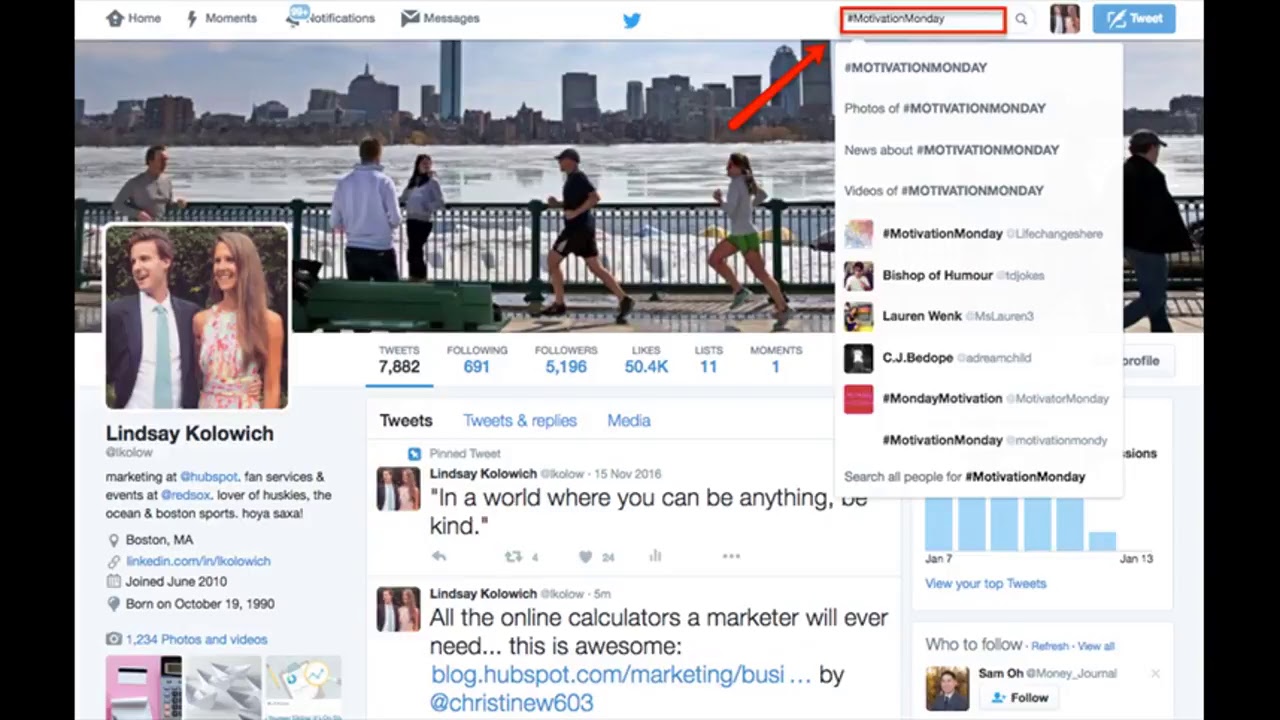Follow Sam Oh @Money_Journal

tap(1019, 698)
